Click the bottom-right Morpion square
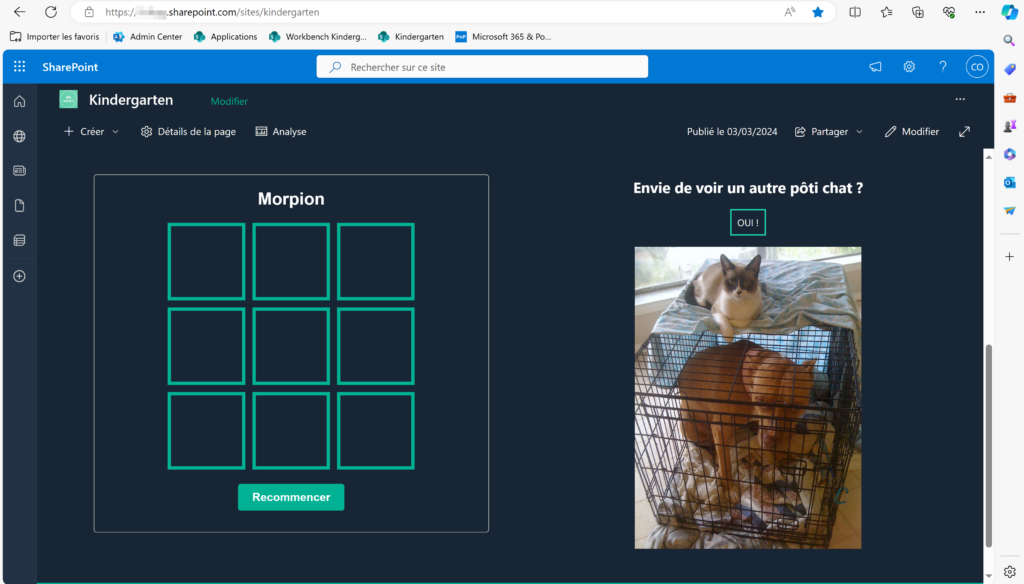 (376, 431)
